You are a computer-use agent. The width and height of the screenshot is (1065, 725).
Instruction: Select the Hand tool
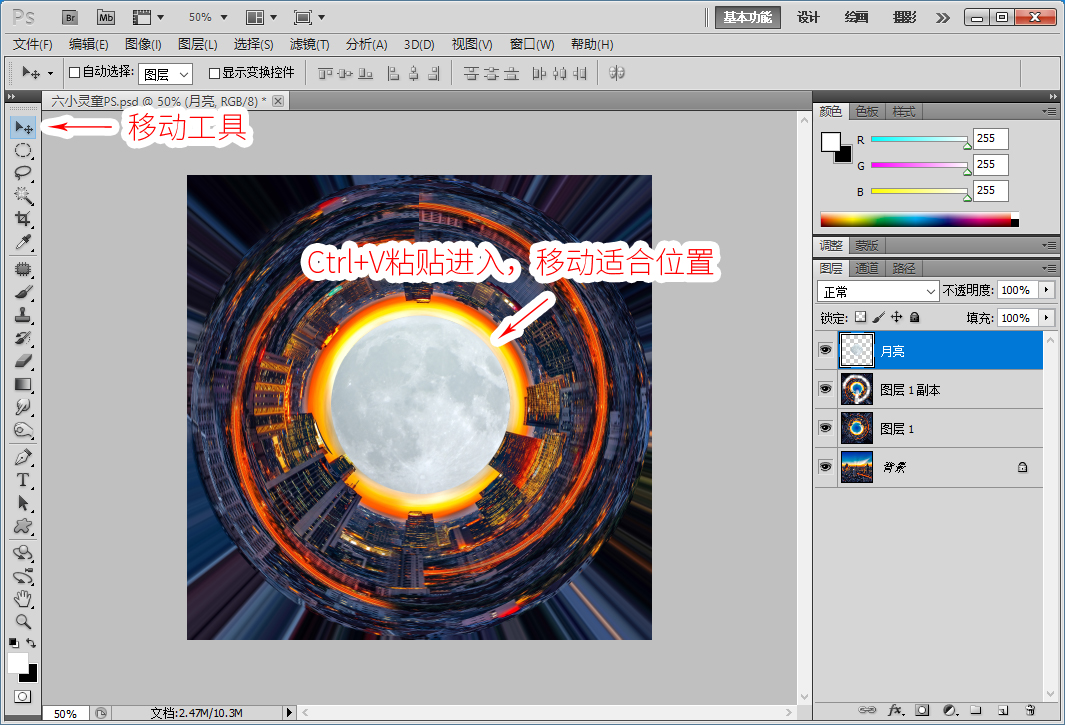[x=23, y=599]
